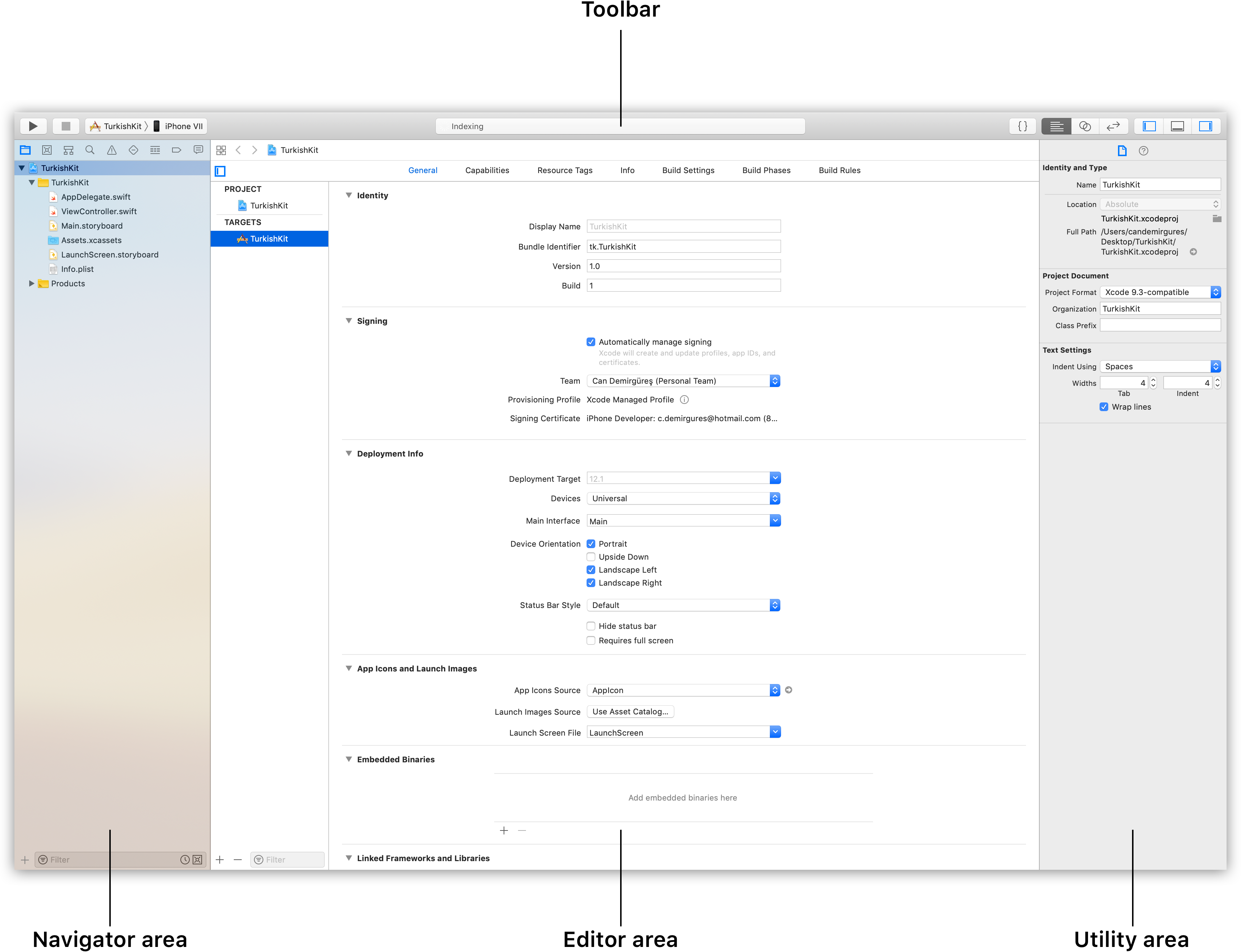Open the Indent Using dropdown
The height and width of the screenshot is (952, 1241).
(x=1160, y=367)
